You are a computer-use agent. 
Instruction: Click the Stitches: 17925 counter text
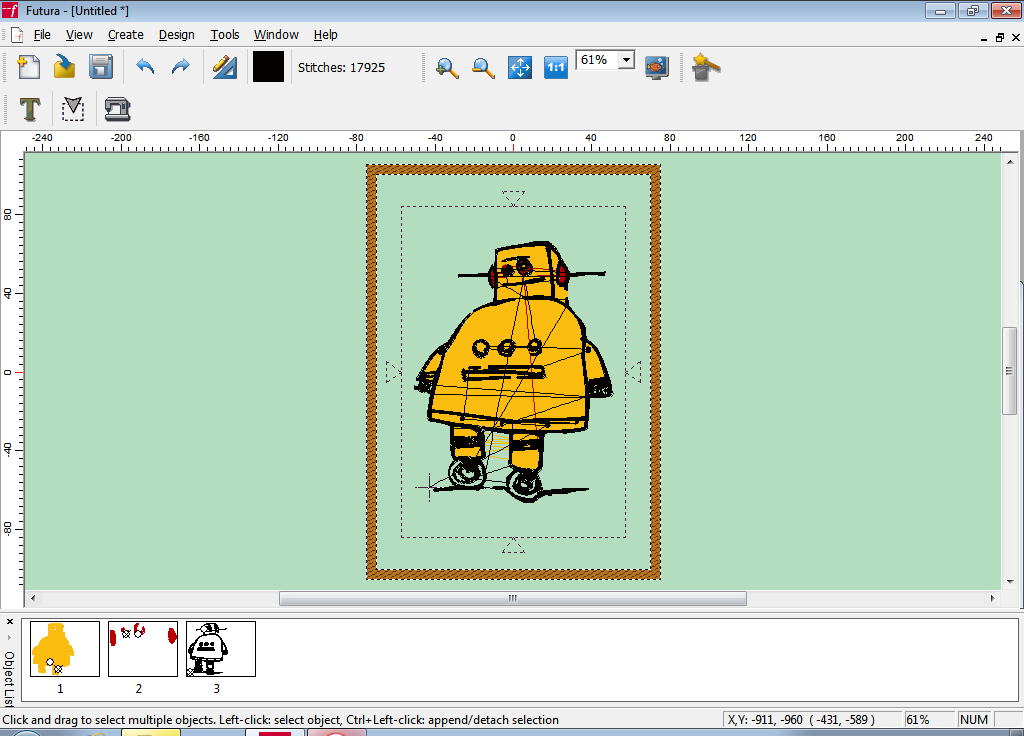[x=342, y=67]
